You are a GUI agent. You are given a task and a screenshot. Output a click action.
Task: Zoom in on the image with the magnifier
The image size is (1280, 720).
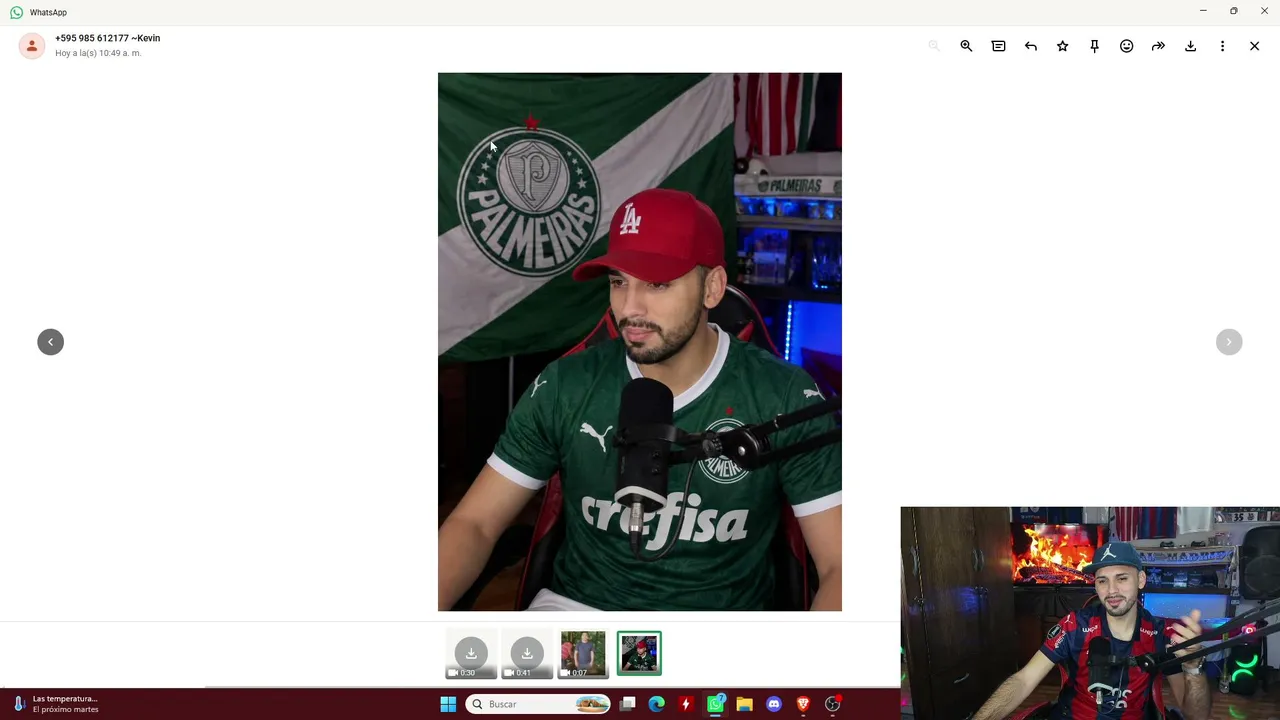pyautogui.click(x=966, y=46)
